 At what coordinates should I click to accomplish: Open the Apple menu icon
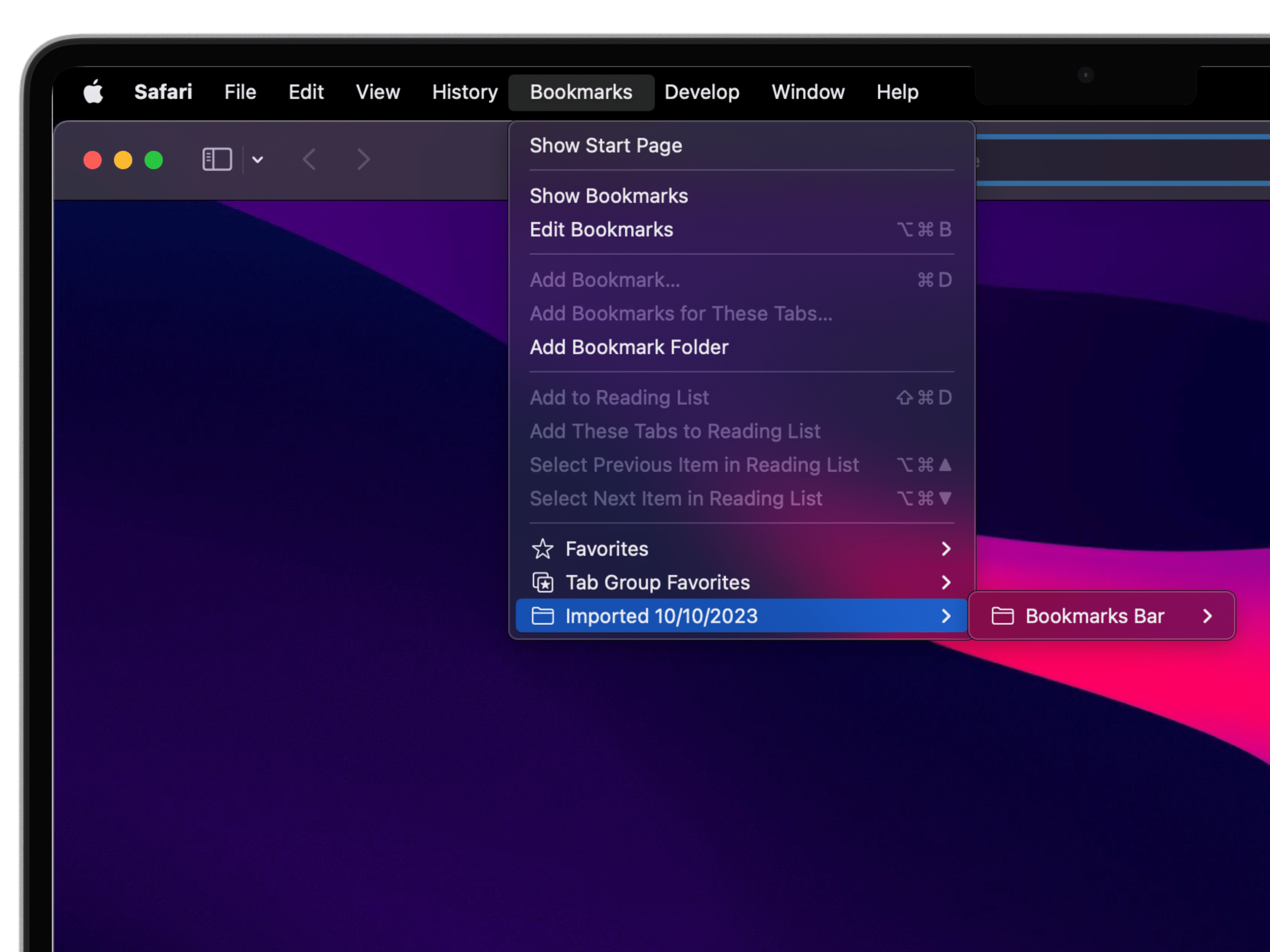pyautogui.click(x=94, y=92)
